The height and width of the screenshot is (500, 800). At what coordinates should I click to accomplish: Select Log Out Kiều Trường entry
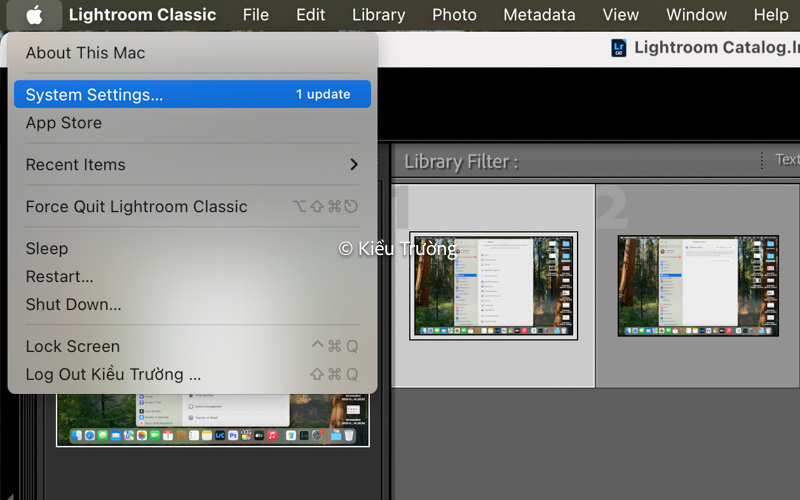tap(192, 374)
